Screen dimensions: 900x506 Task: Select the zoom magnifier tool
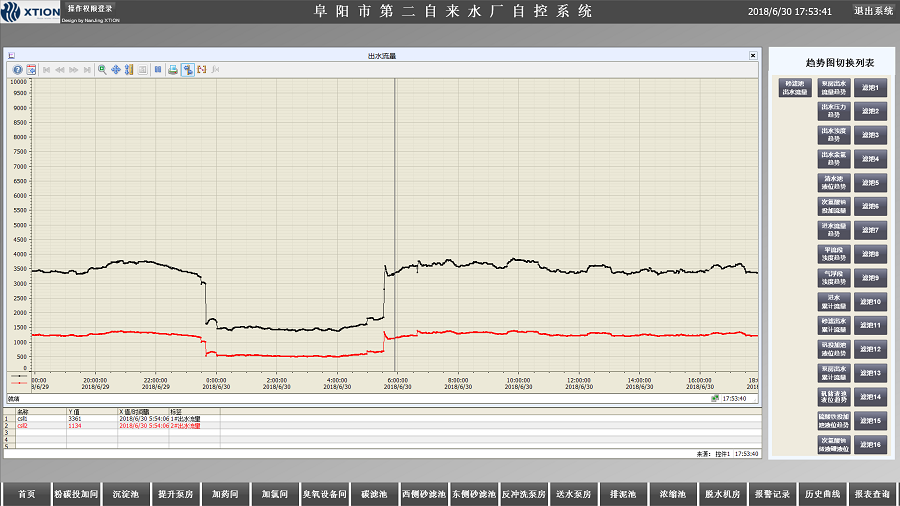point(102,69)
